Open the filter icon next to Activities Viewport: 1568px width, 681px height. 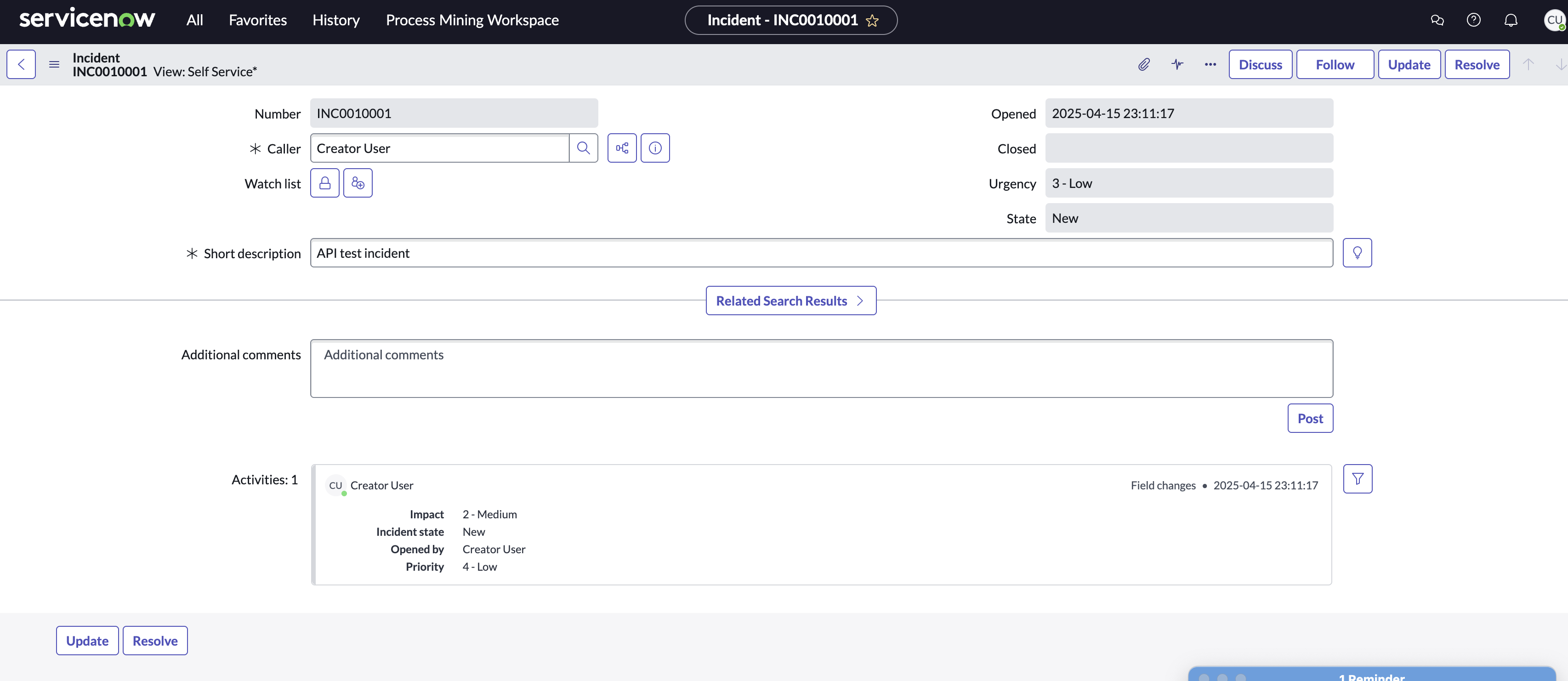pos(1358,478)
